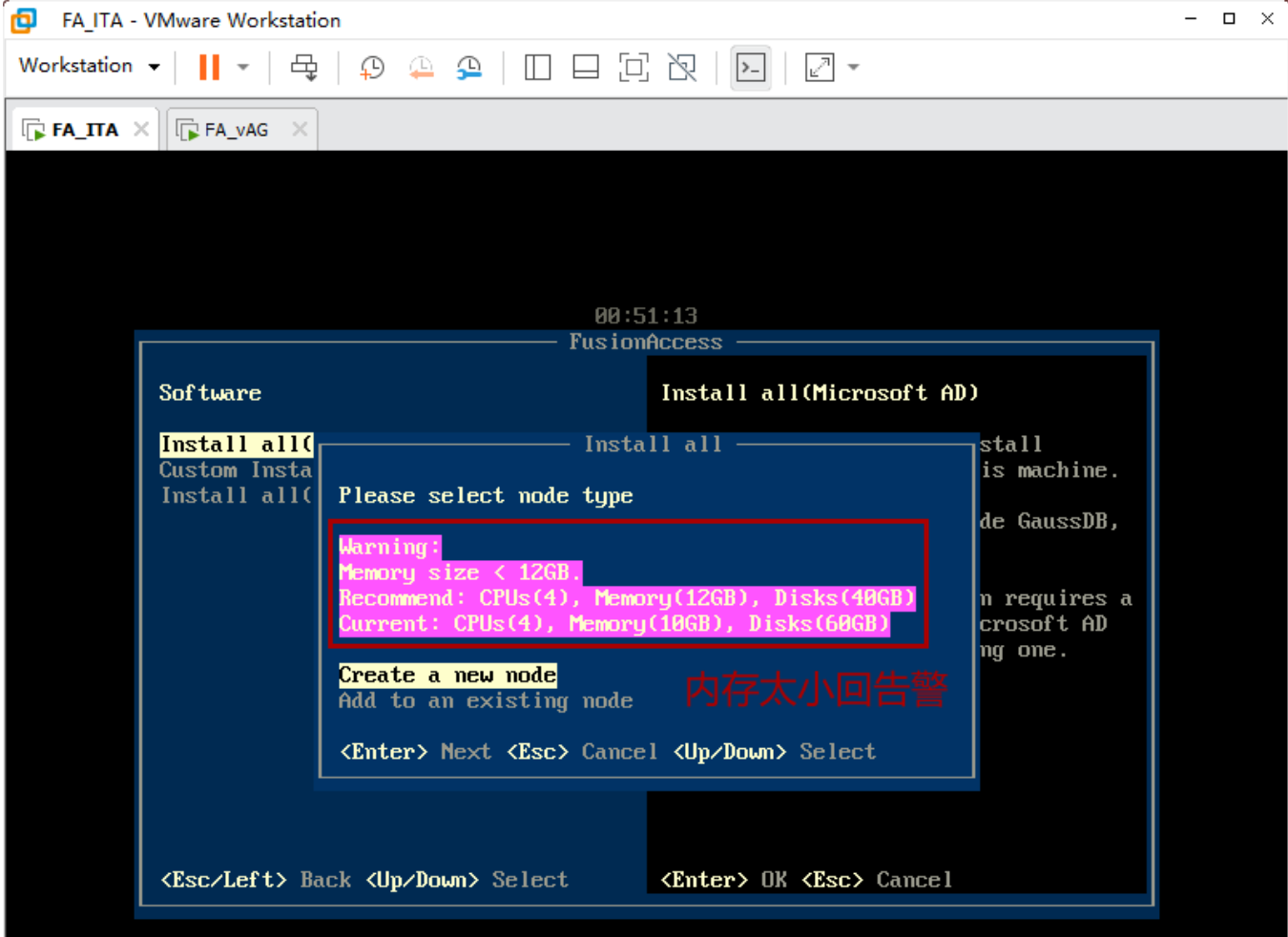Image resolution: width=1288 pixels, height=937 pixels.
Task: Close the FA_vAG tab
Action: click(300, 129)
